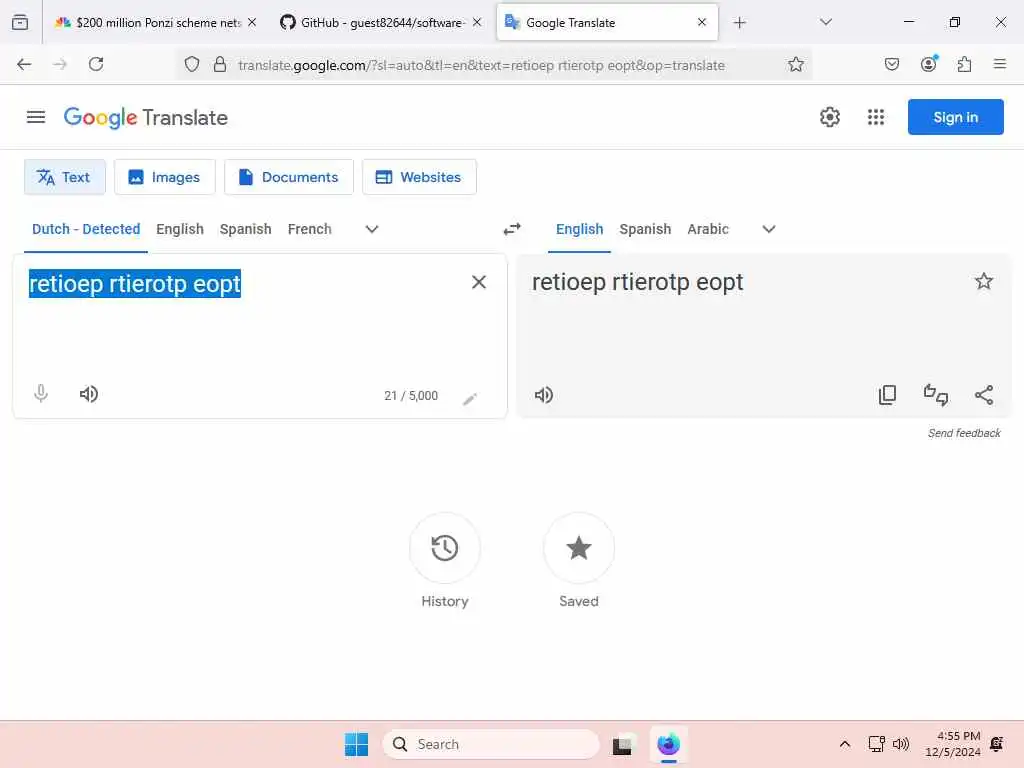Image resolution: width=1024 pixels, height=768 pixels.
Task: Close the GitHub tab
Action: pos(477,22)
